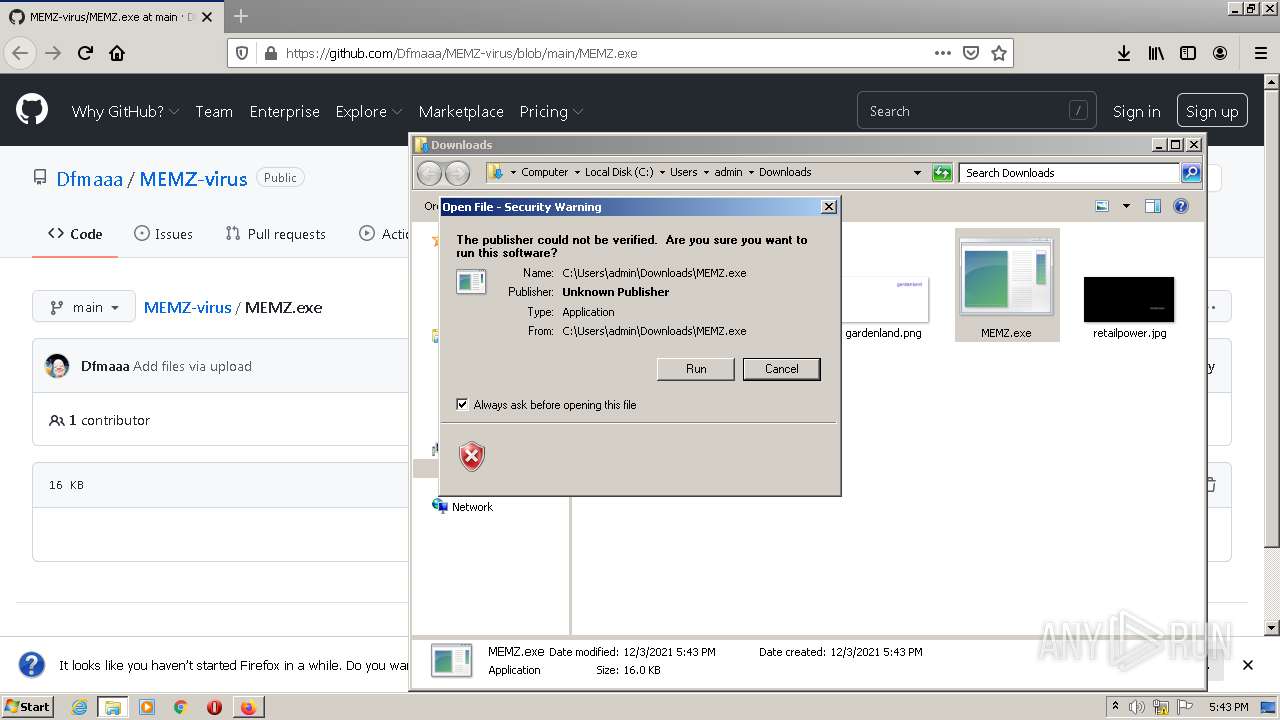This screenshot has width=1280, height=720.
Task: Save page to Pocket
Action: click(x=970, y=53)
